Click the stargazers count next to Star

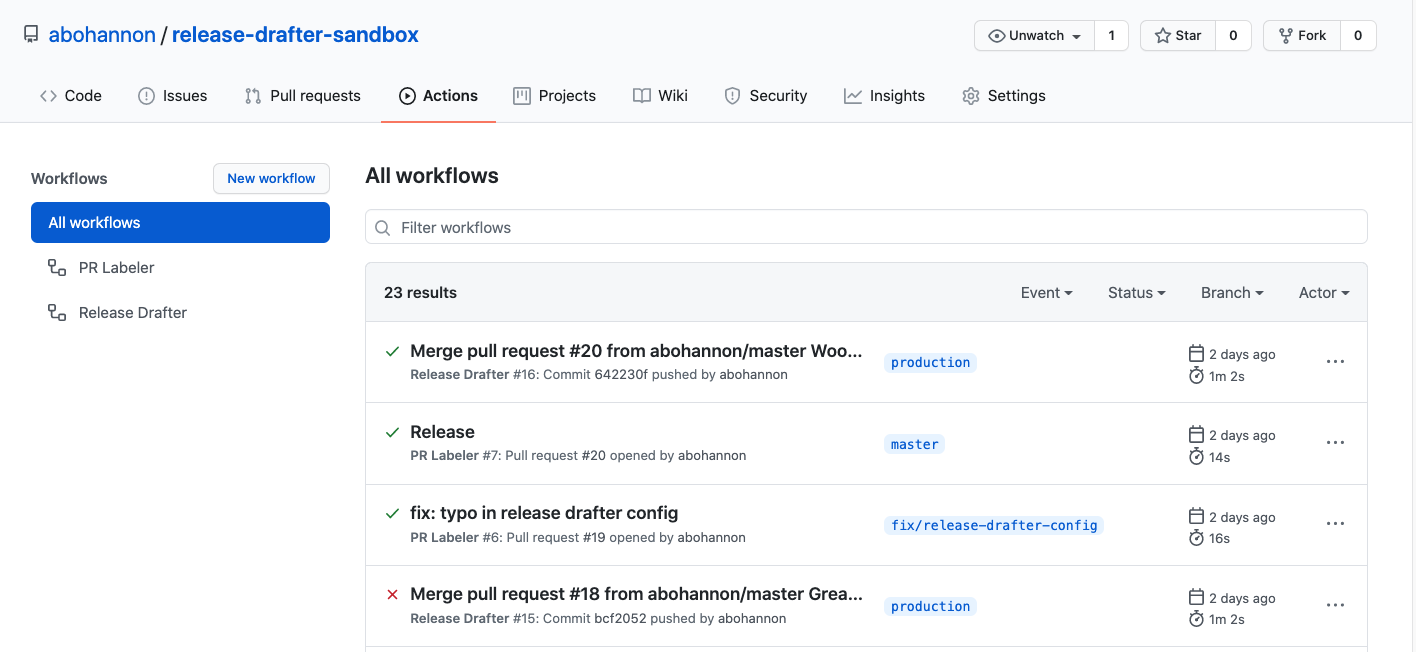(1233, 35)
